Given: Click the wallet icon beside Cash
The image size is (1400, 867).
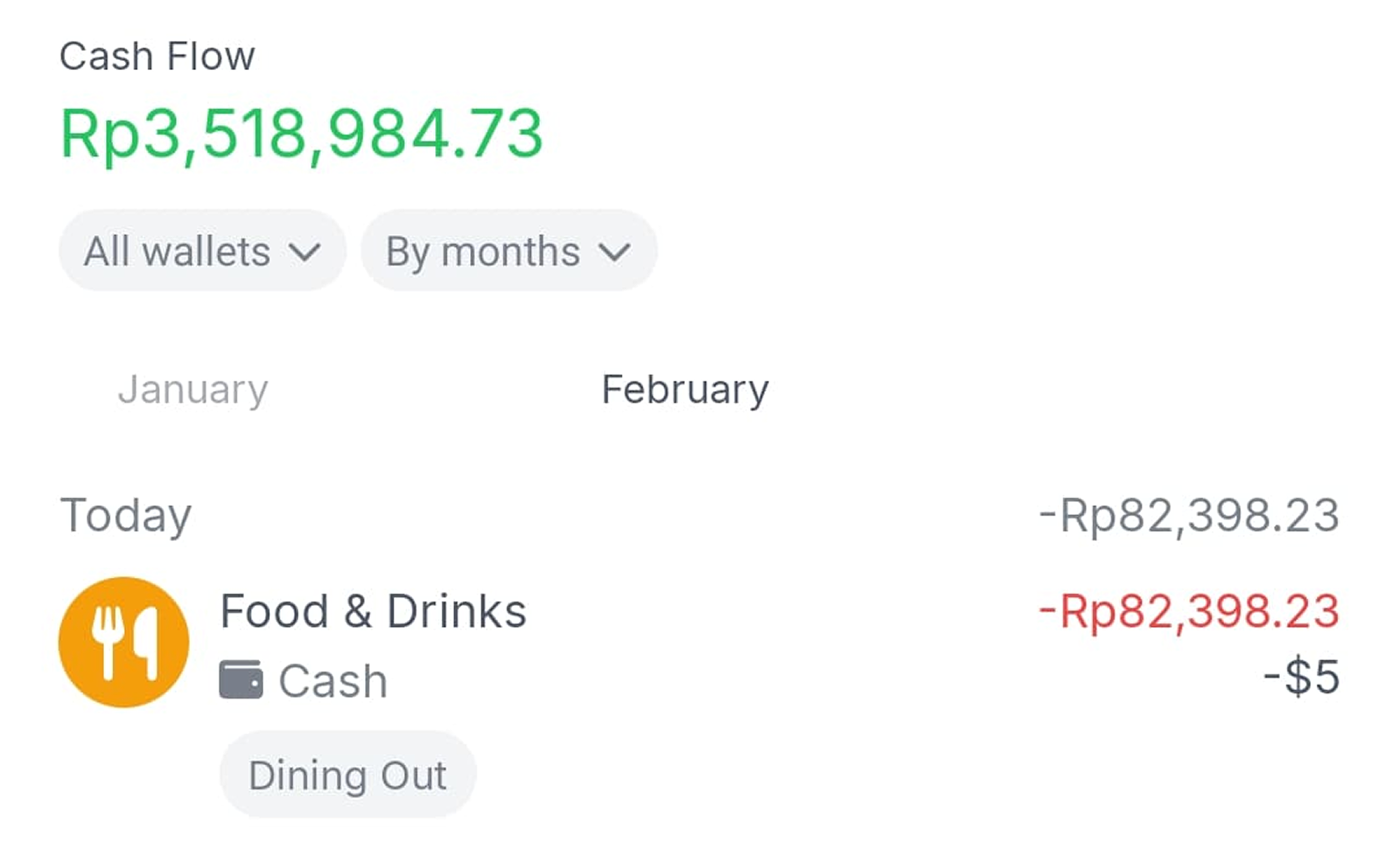Looking at the screenshot, I should tap(241, 679).
